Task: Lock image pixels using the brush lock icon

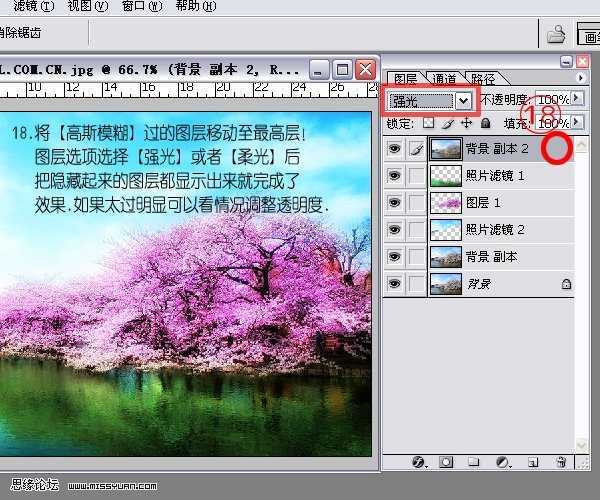Action: (x=448, y=123)
